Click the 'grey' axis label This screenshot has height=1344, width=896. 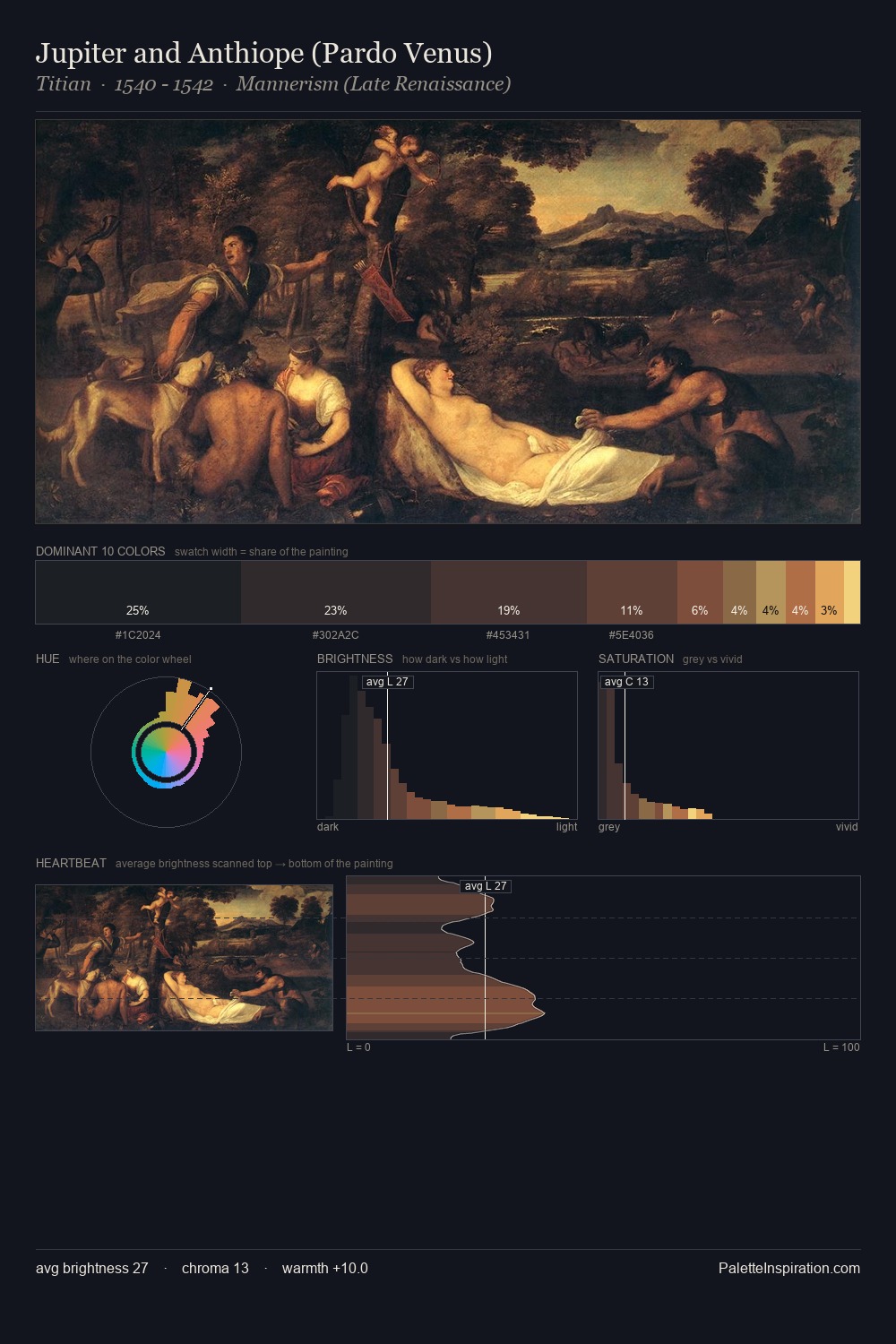tap(609, 827)
